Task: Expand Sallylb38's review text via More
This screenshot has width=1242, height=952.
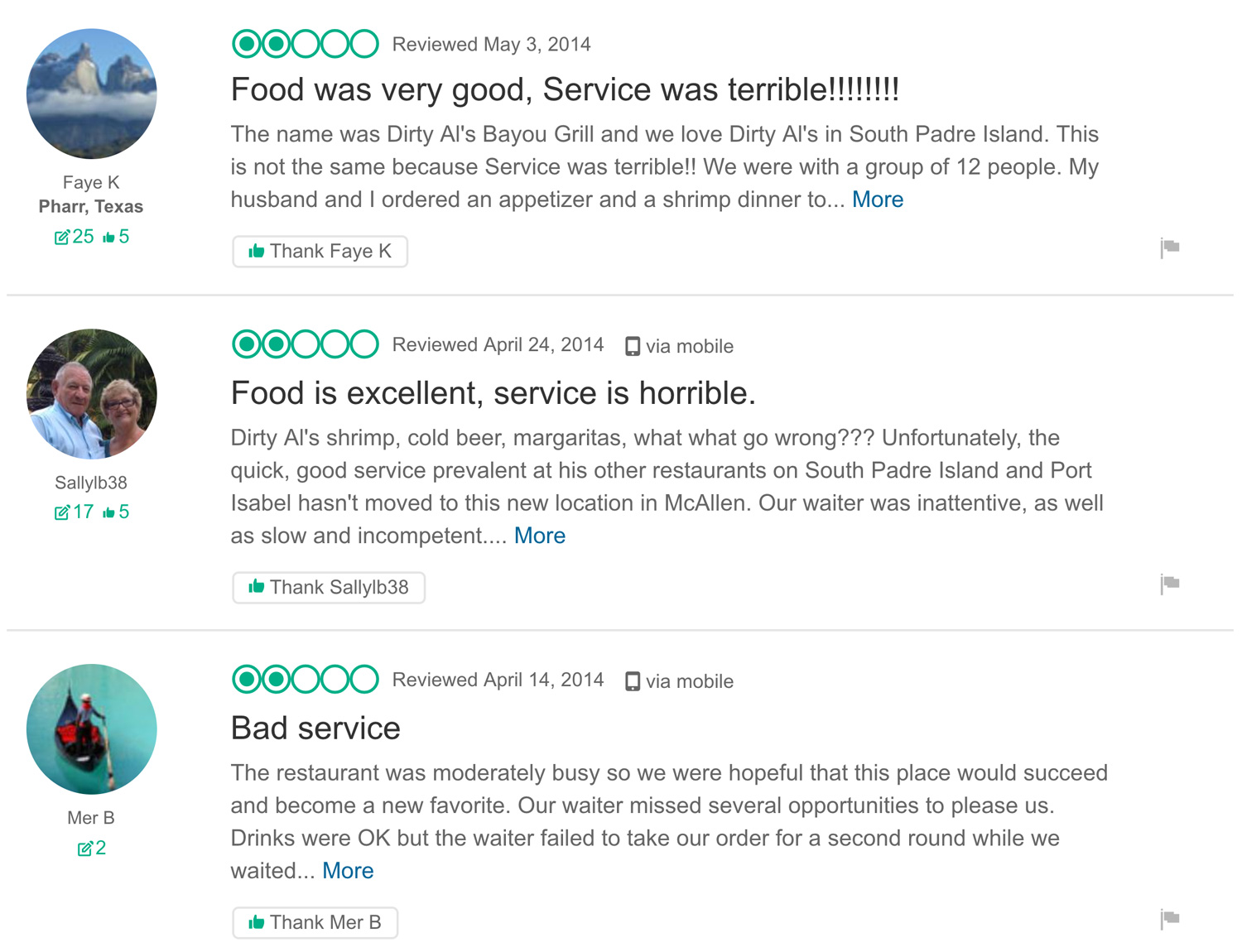Action: (540, 536)
